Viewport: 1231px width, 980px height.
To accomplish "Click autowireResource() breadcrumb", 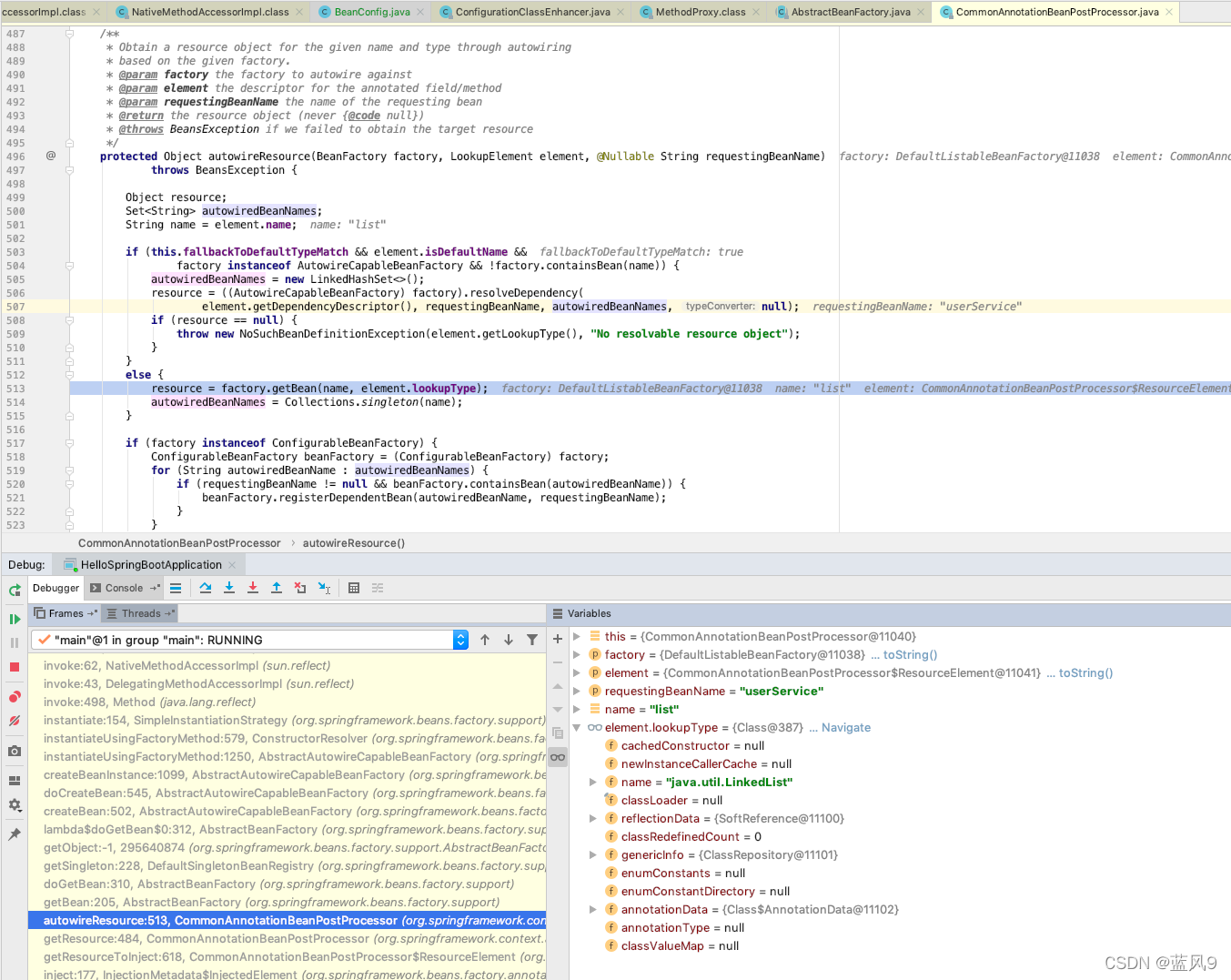I will [354, 543].
